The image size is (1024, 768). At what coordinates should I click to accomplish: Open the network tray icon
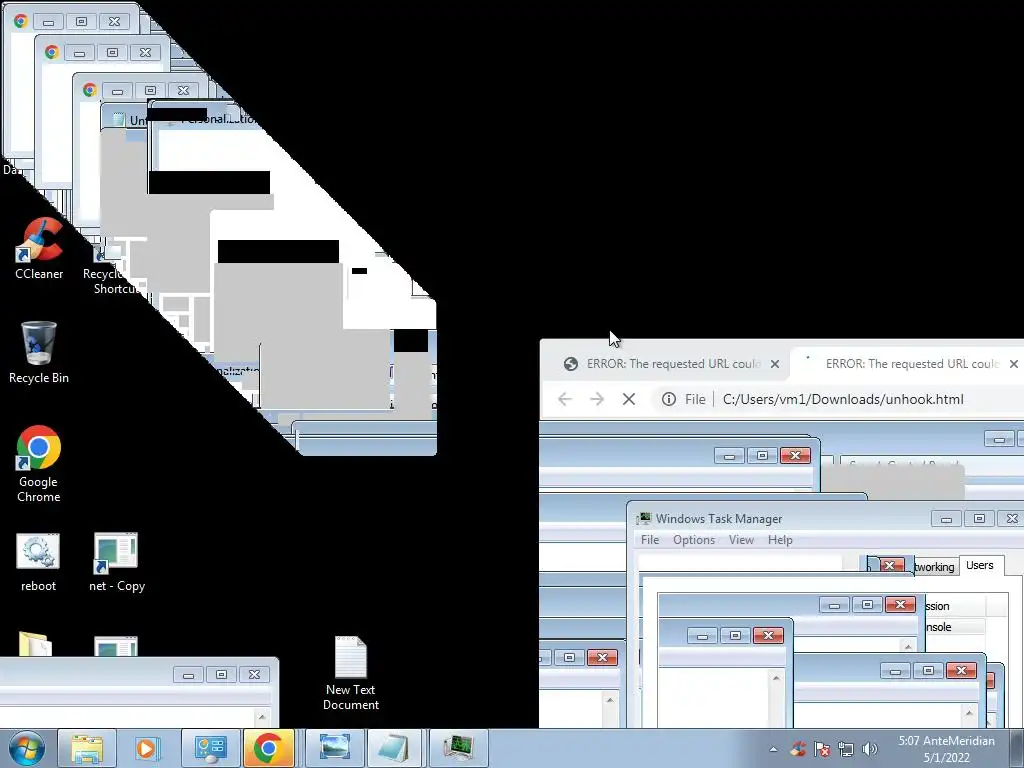[846, 749]
